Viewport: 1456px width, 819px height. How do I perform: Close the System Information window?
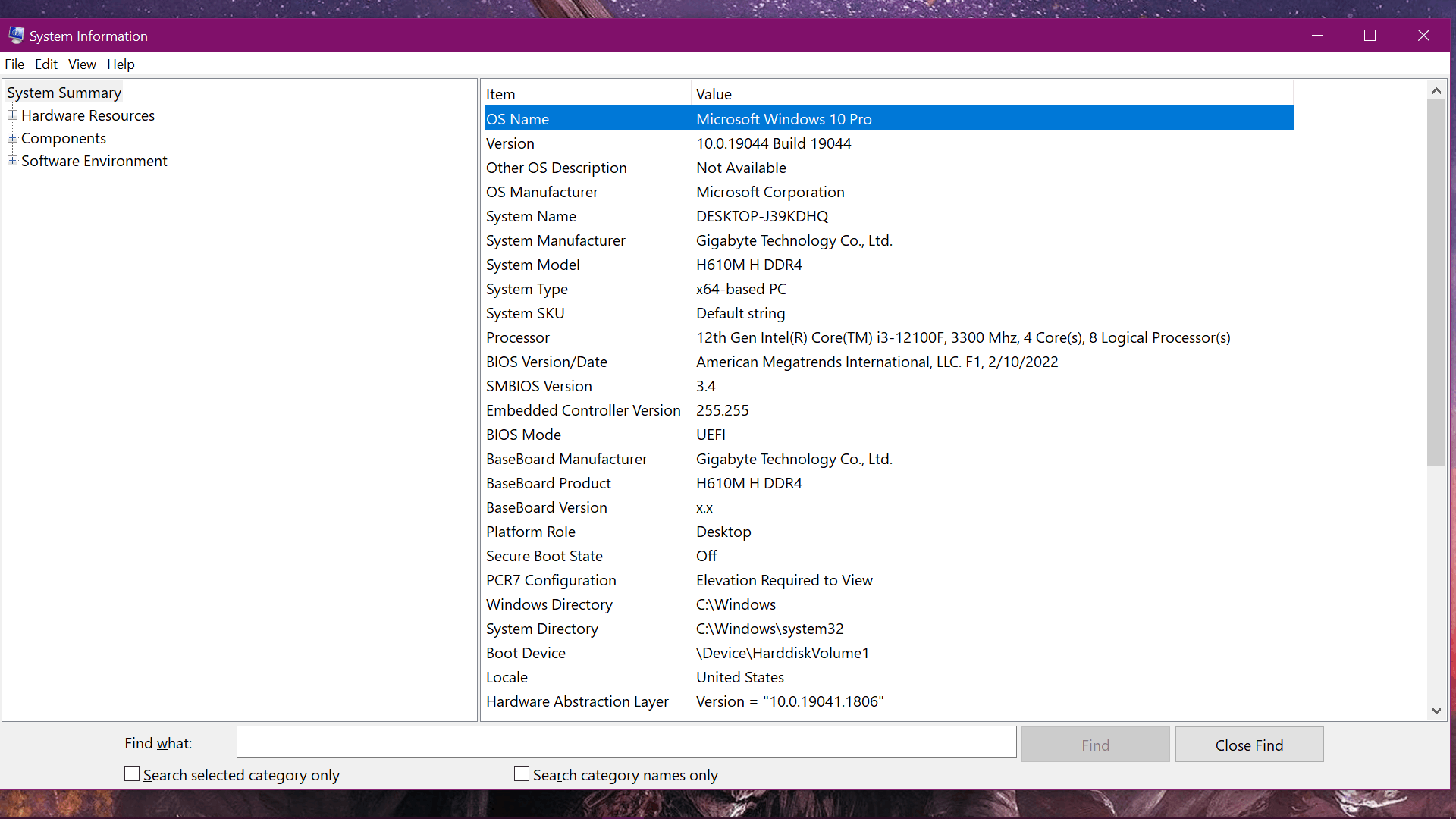(1423, 36)
